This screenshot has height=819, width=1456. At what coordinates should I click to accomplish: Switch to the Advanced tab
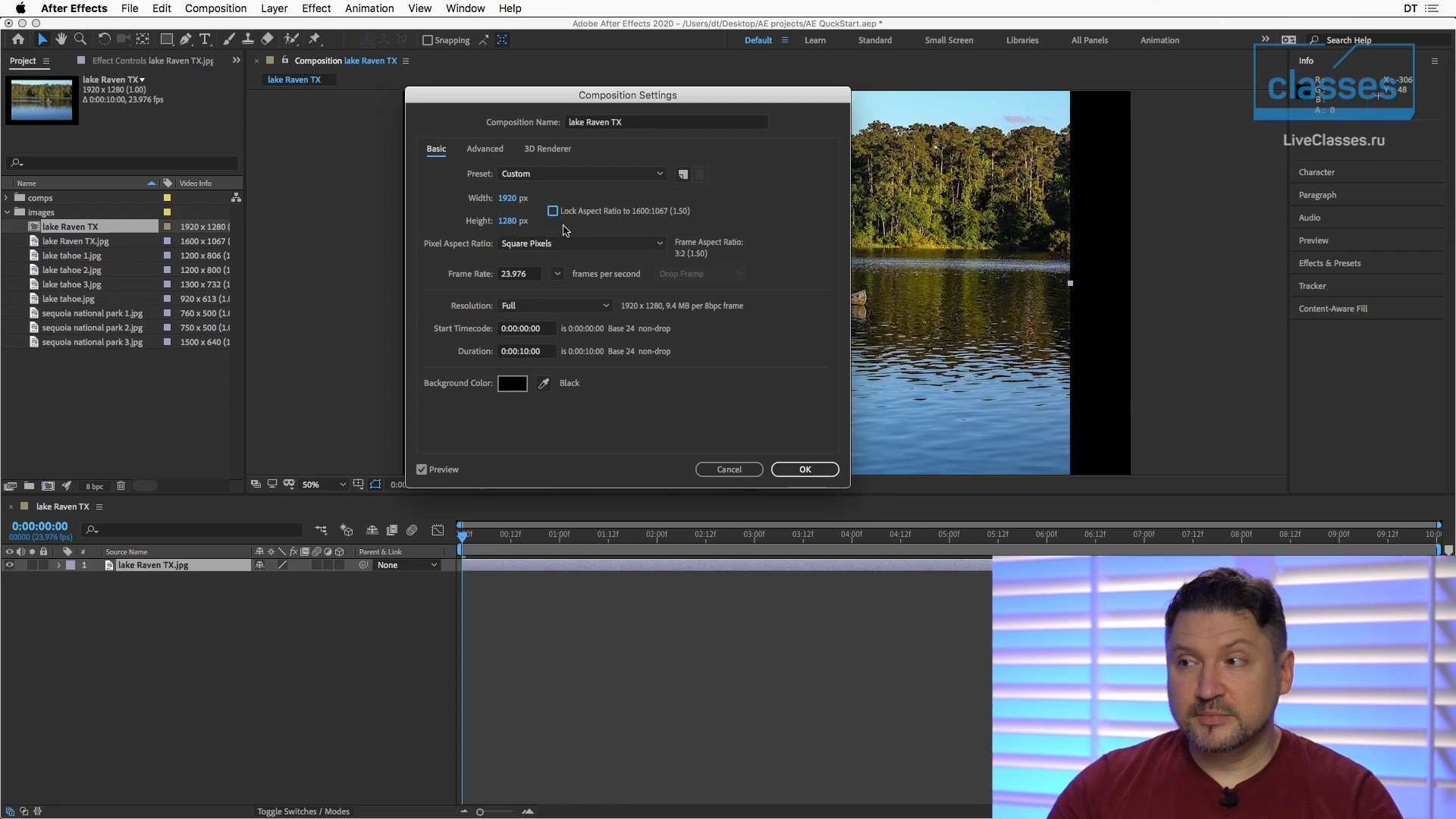click(x=485, y=149)
